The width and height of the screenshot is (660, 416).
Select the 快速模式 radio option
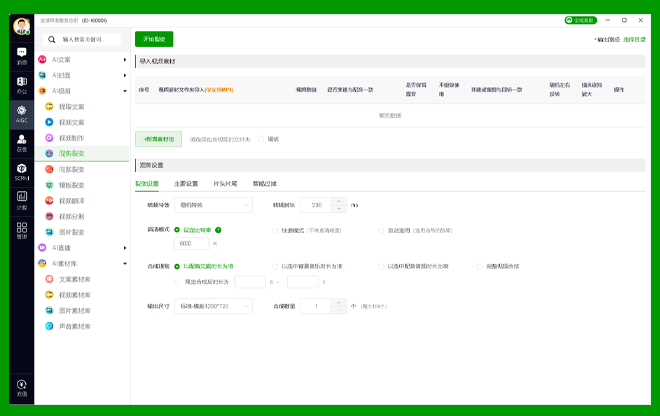pos(276,230)
